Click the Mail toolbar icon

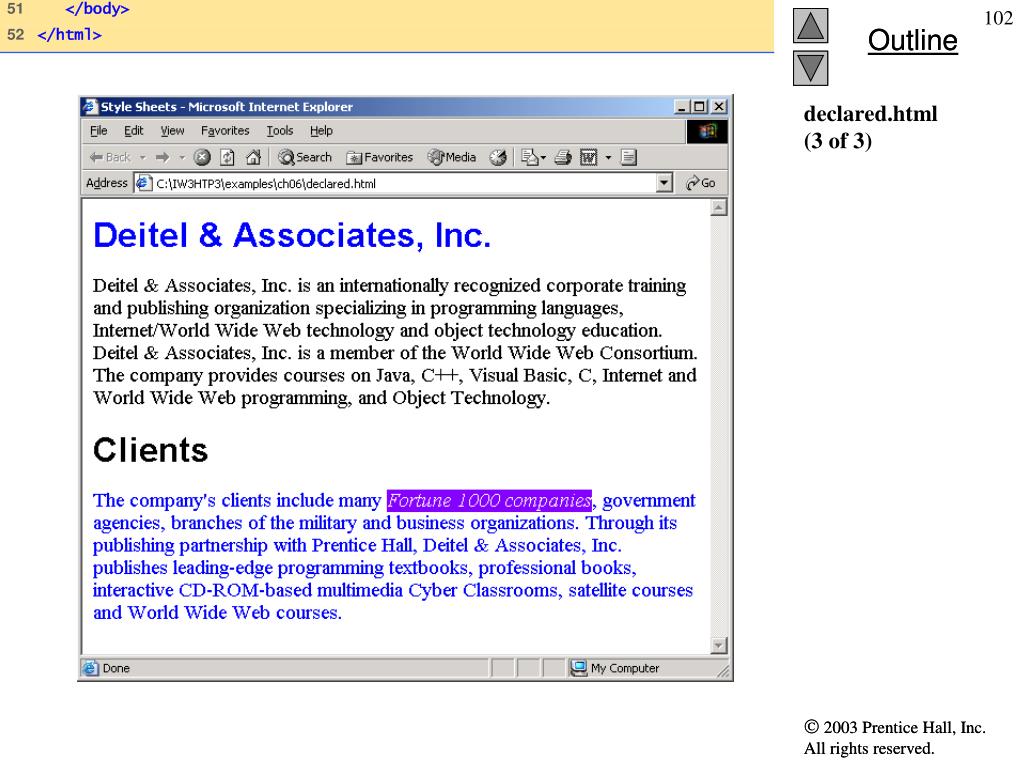(x=529, y=157)
